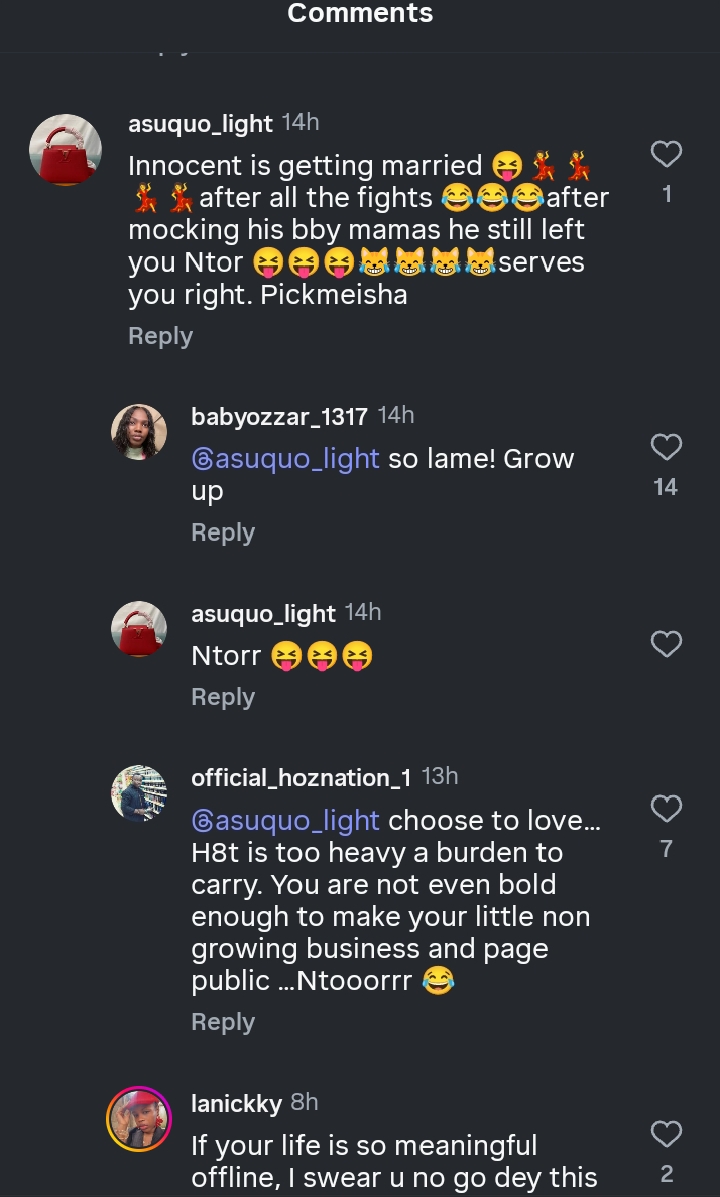Heart lanickky's comment about life offline

(666, 1134)
